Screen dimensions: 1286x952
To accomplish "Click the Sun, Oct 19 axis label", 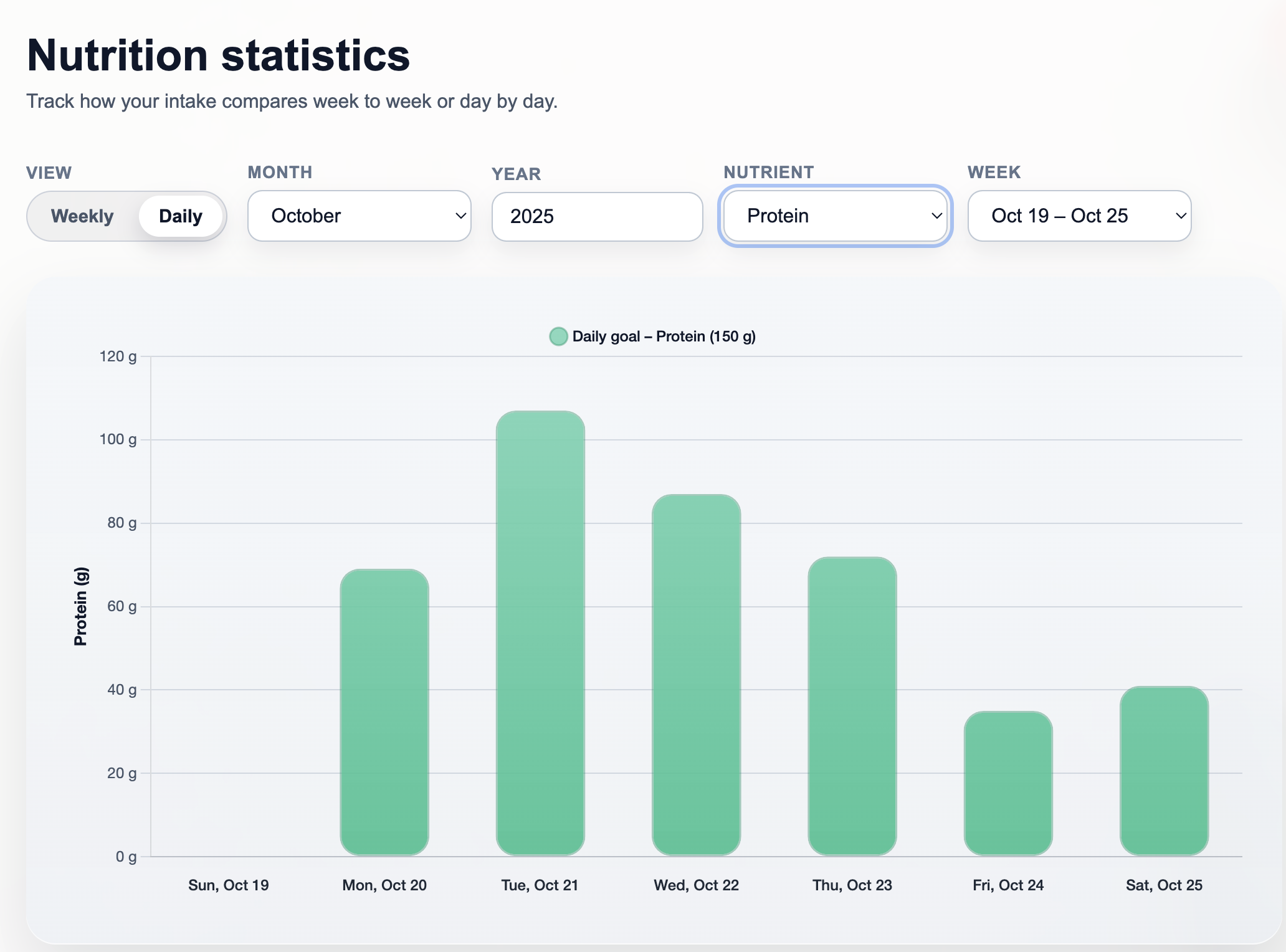I will (x=229, y=884).
